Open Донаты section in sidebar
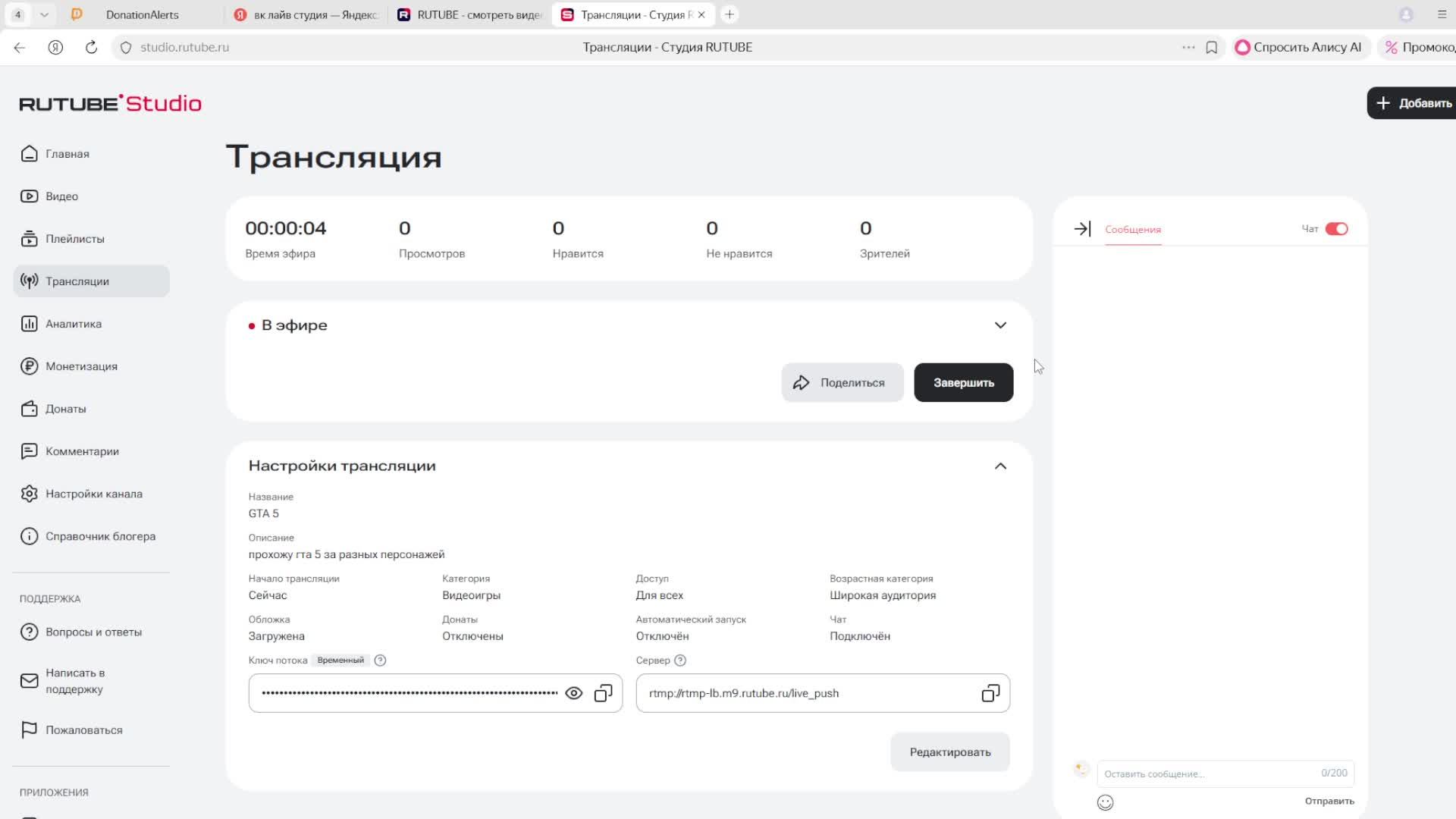Image resolution: width=1456 pixels, height=819 pixels. [65, 409]
